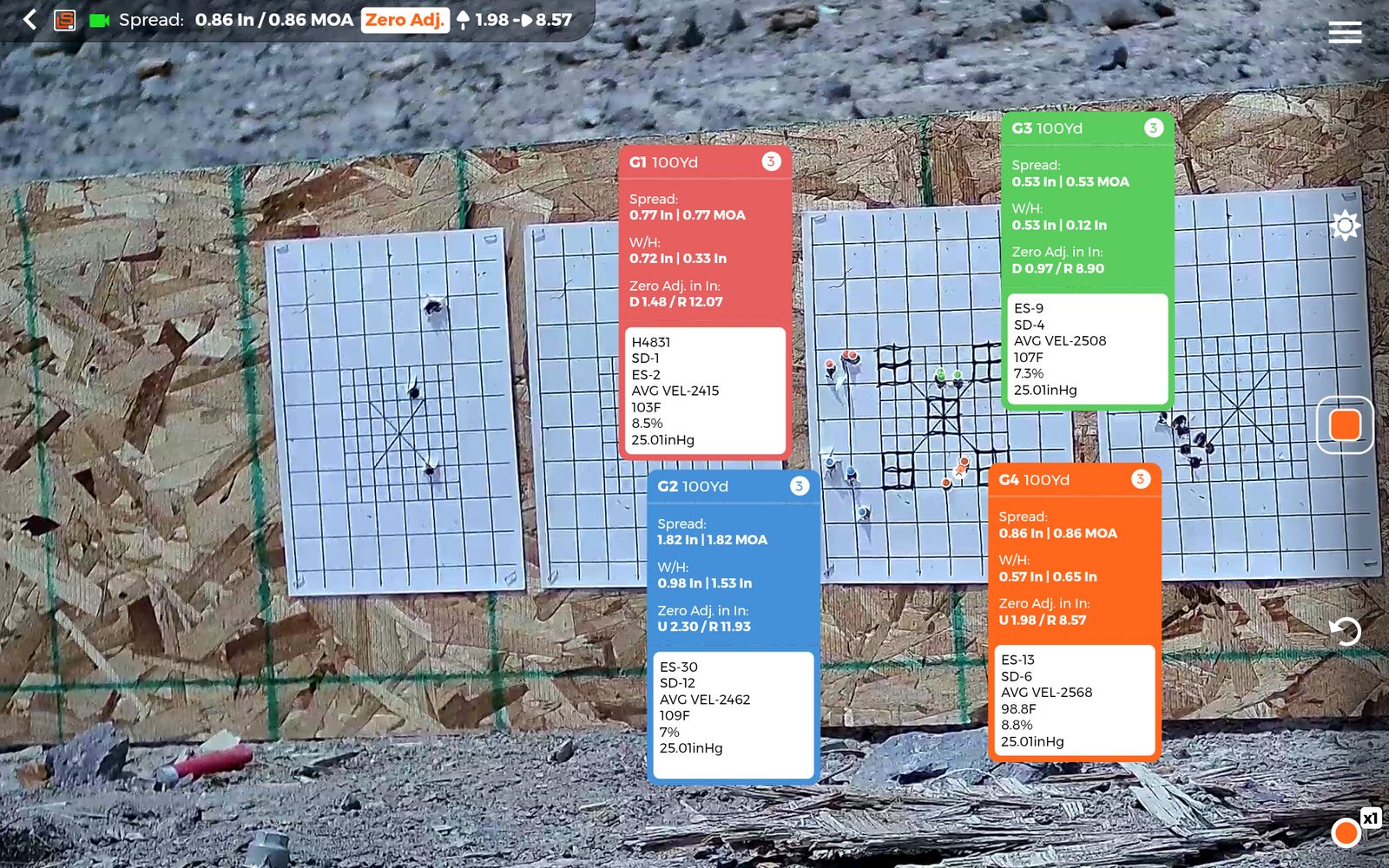
Task: Click the green video camera icon
Action: tap(99, 20)
